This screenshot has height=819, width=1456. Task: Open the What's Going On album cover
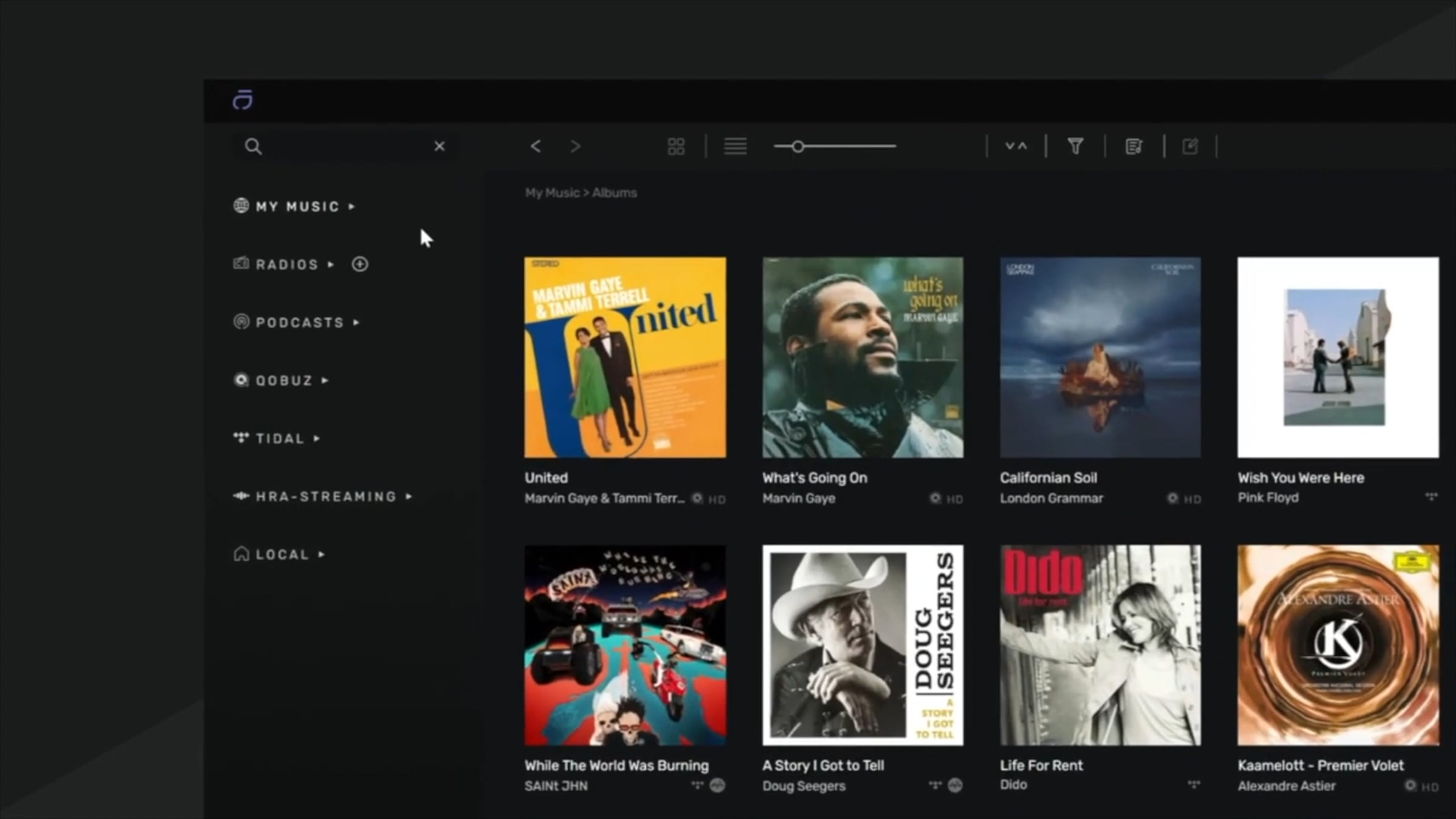(x=863, y=357)
